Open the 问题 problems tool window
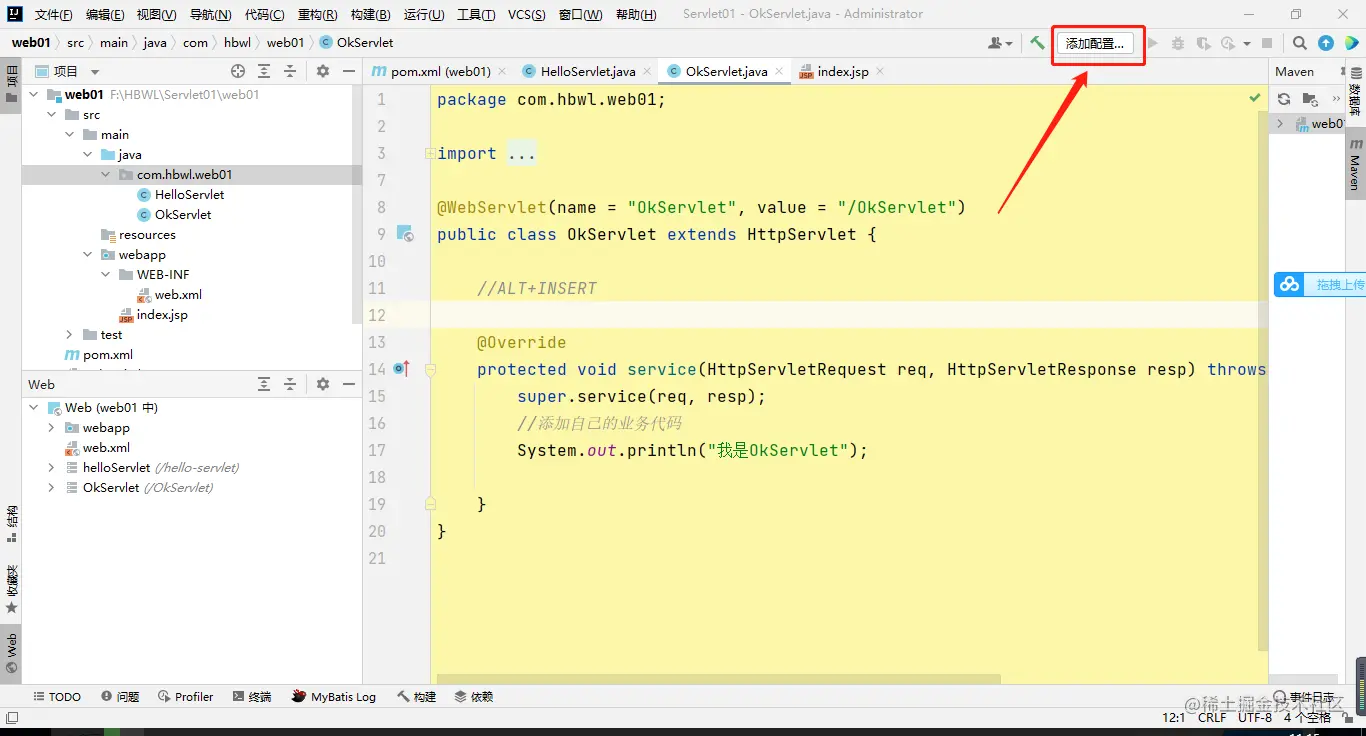 (120, 697)
